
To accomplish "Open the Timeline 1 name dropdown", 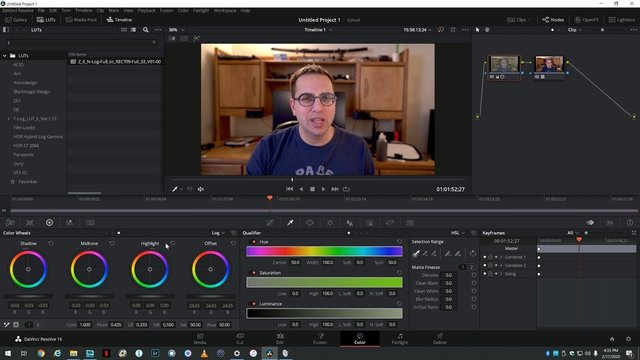I will [x=318, y=30].
